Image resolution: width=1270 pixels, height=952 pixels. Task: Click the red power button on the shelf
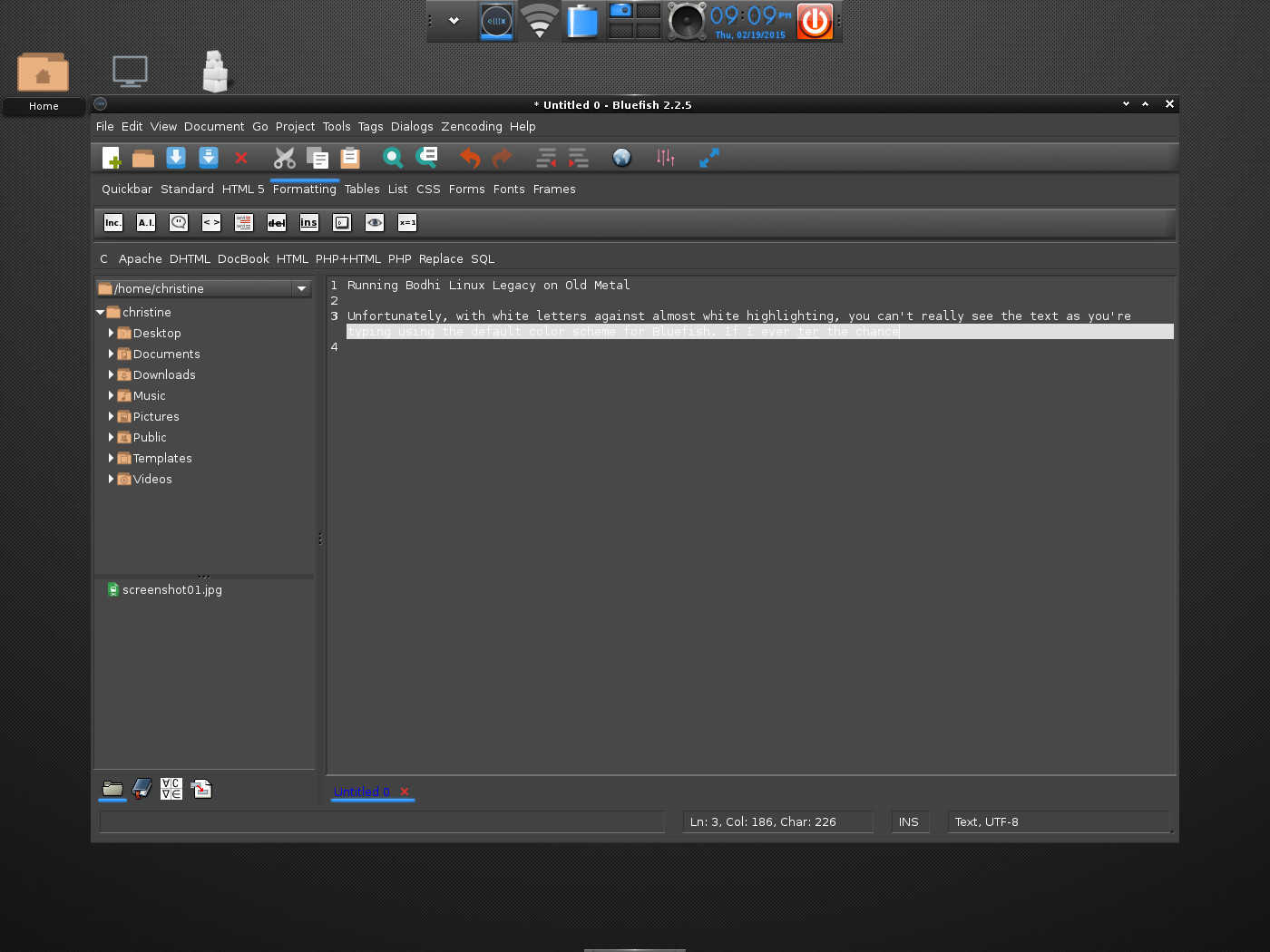point(815,21)
